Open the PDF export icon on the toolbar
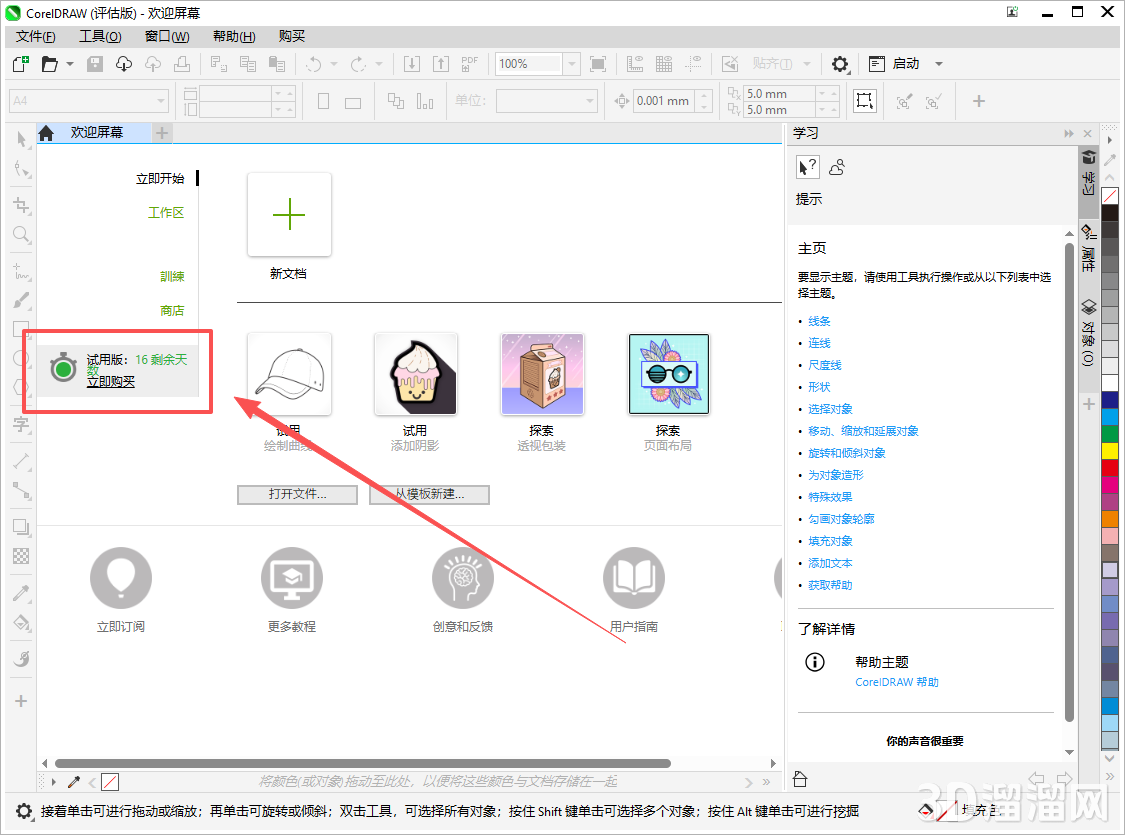1125x835 pixels. click(x=468, y=63)
